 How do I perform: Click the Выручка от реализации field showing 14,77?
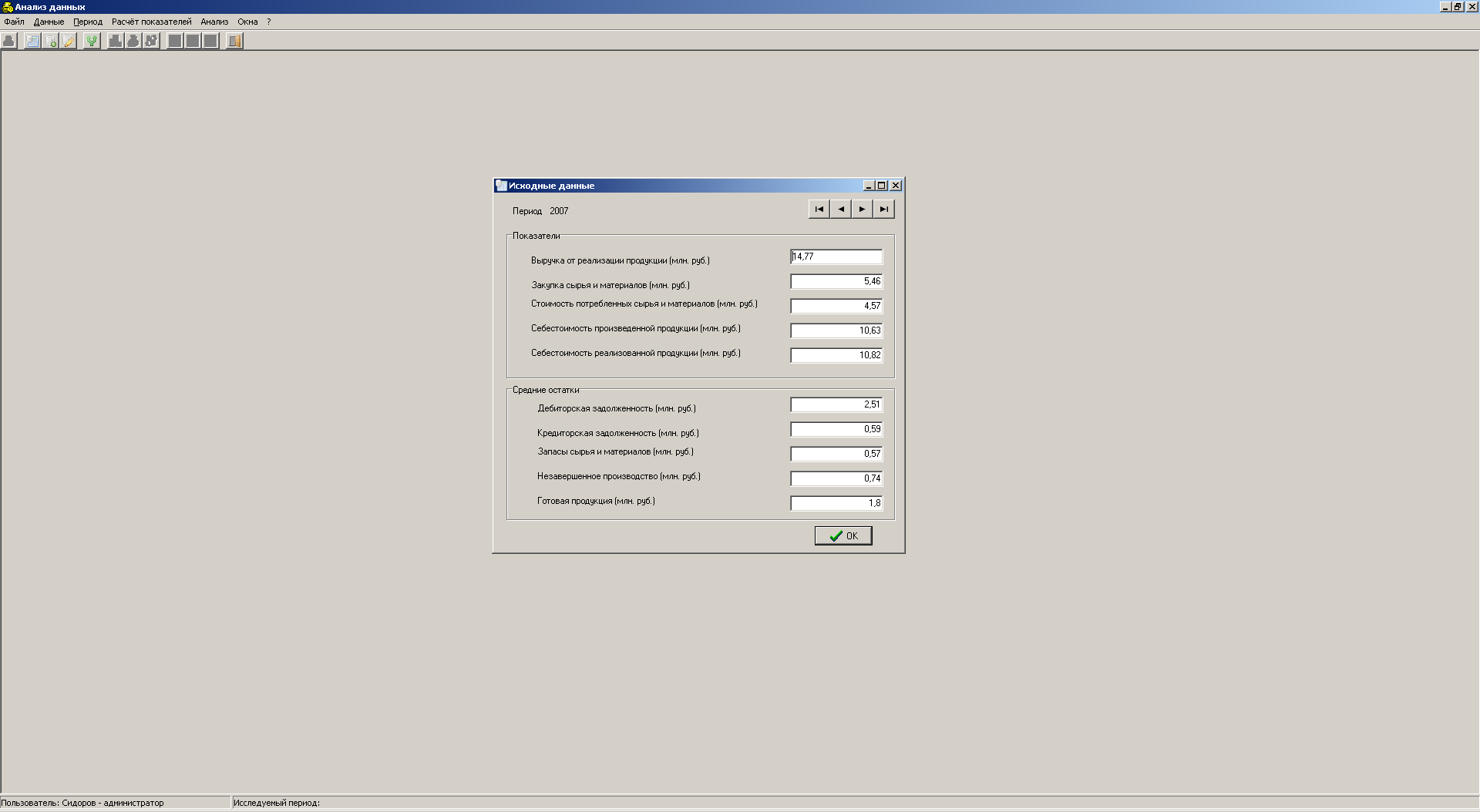point(836,257)
